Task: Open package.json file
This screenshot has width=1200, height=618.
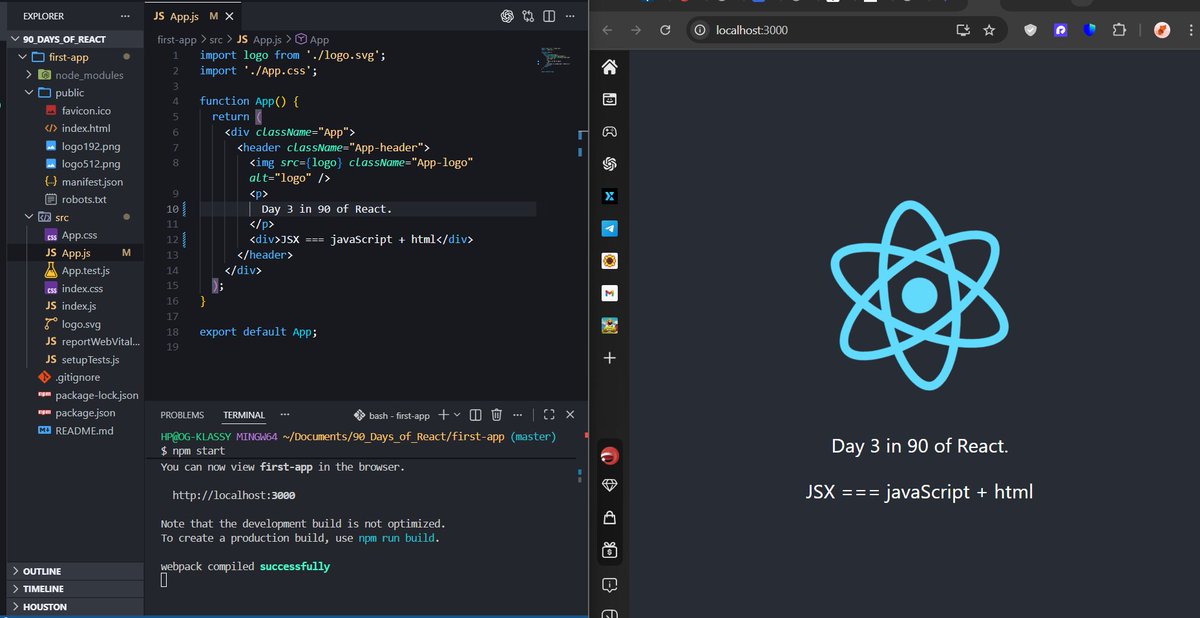Action: click(x=85, y=413)
